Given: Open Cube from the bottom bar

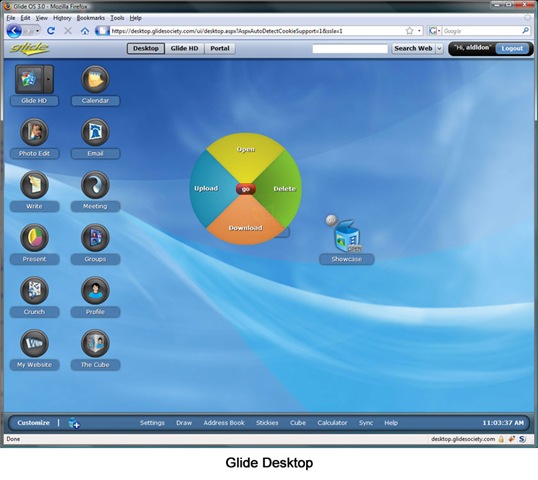Looking at the screenshot, I should 298,423.
